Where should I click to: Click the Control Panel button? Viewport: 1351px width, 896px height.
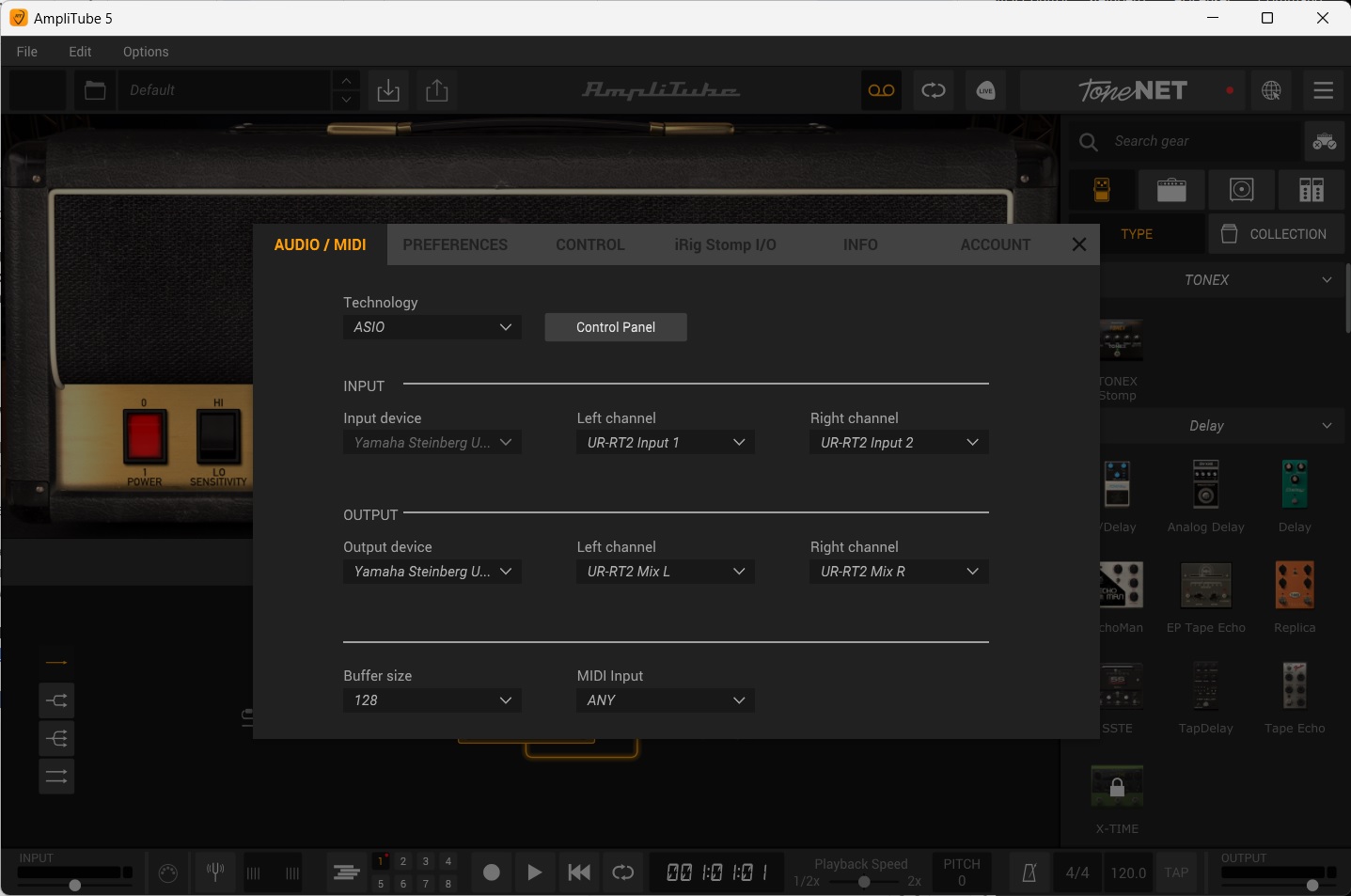click(x=615, y=326)
